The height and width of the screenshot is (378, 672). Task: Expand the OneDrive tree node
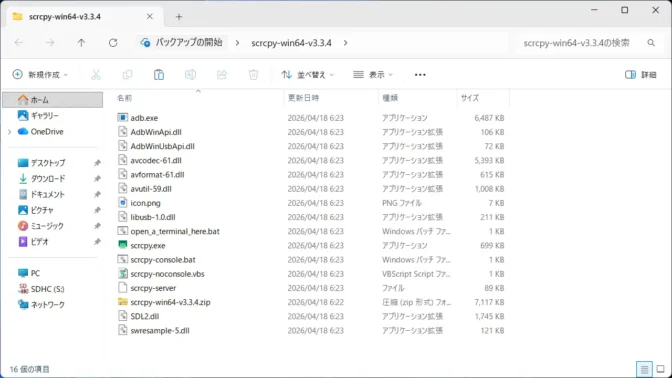(10, 132)
